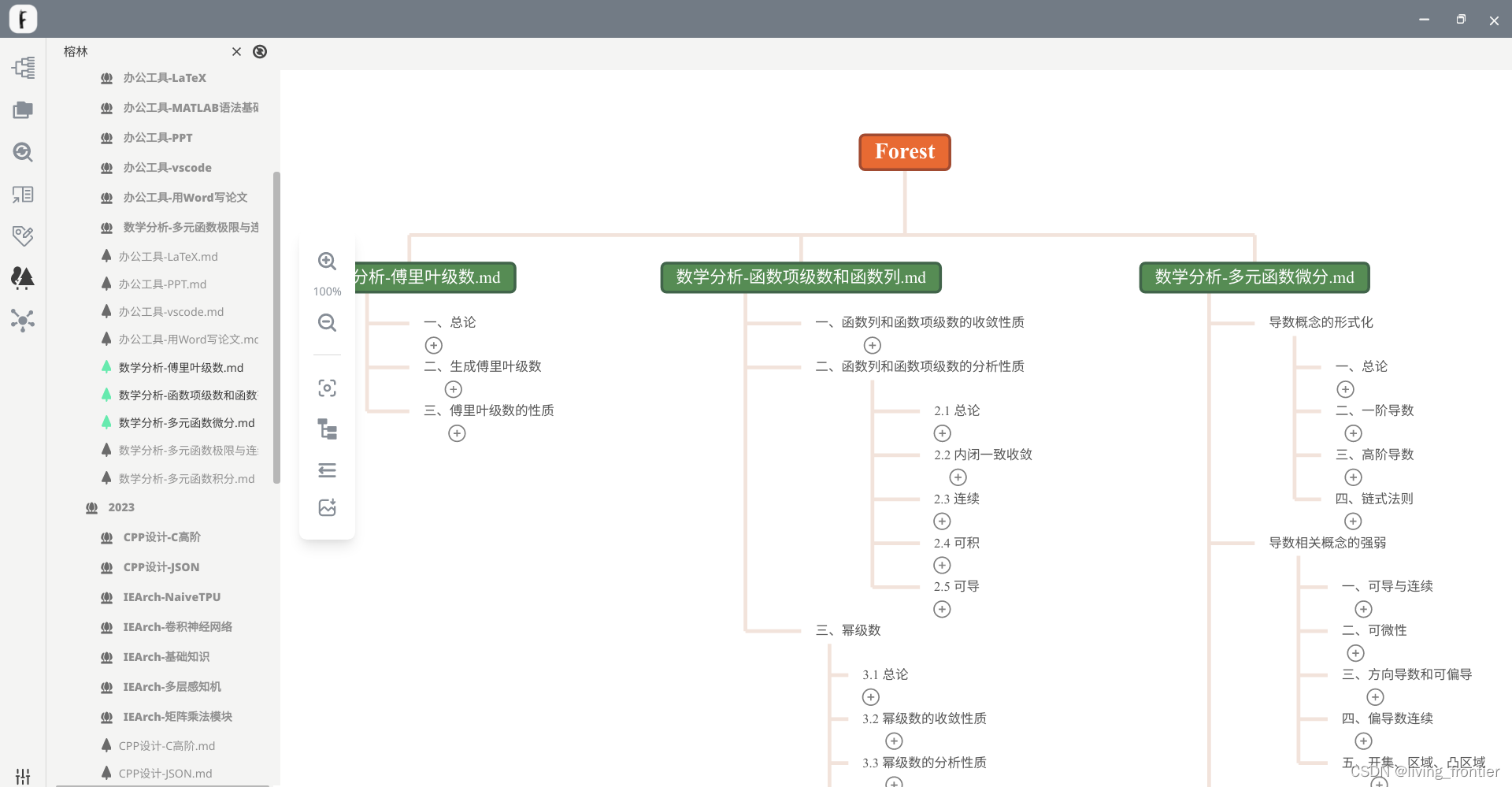
Task: Open CPP设计-JSON forest entry
Action: pos(161,567)
